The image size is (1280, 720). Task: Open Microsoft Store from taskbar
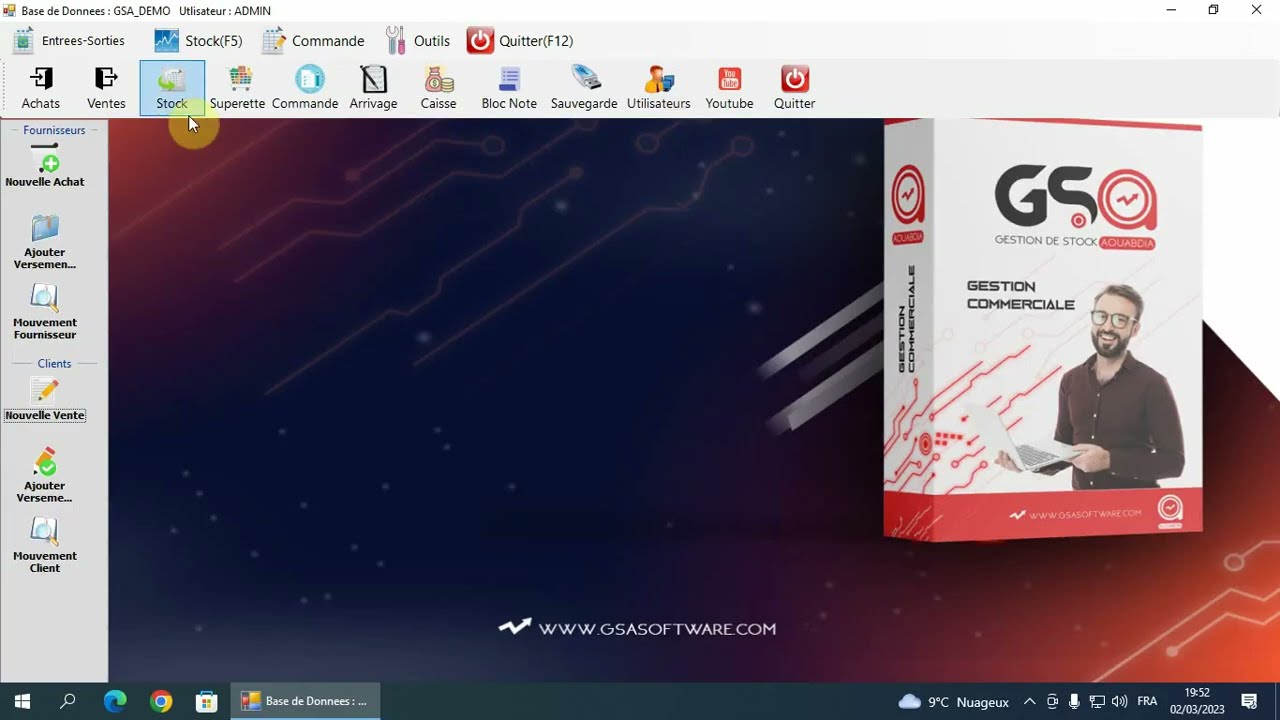pos(207,701)
